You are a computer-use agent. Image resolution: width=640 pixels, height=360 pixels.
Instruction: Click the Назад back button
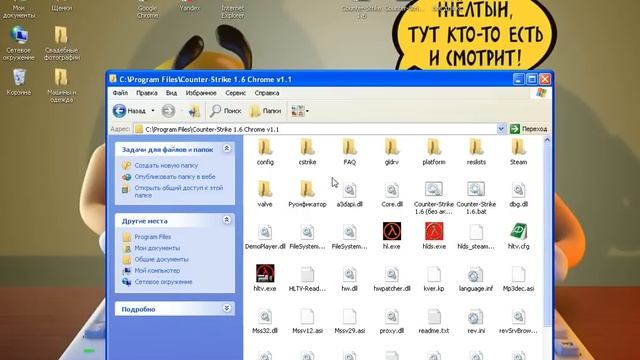click(129, 111)
